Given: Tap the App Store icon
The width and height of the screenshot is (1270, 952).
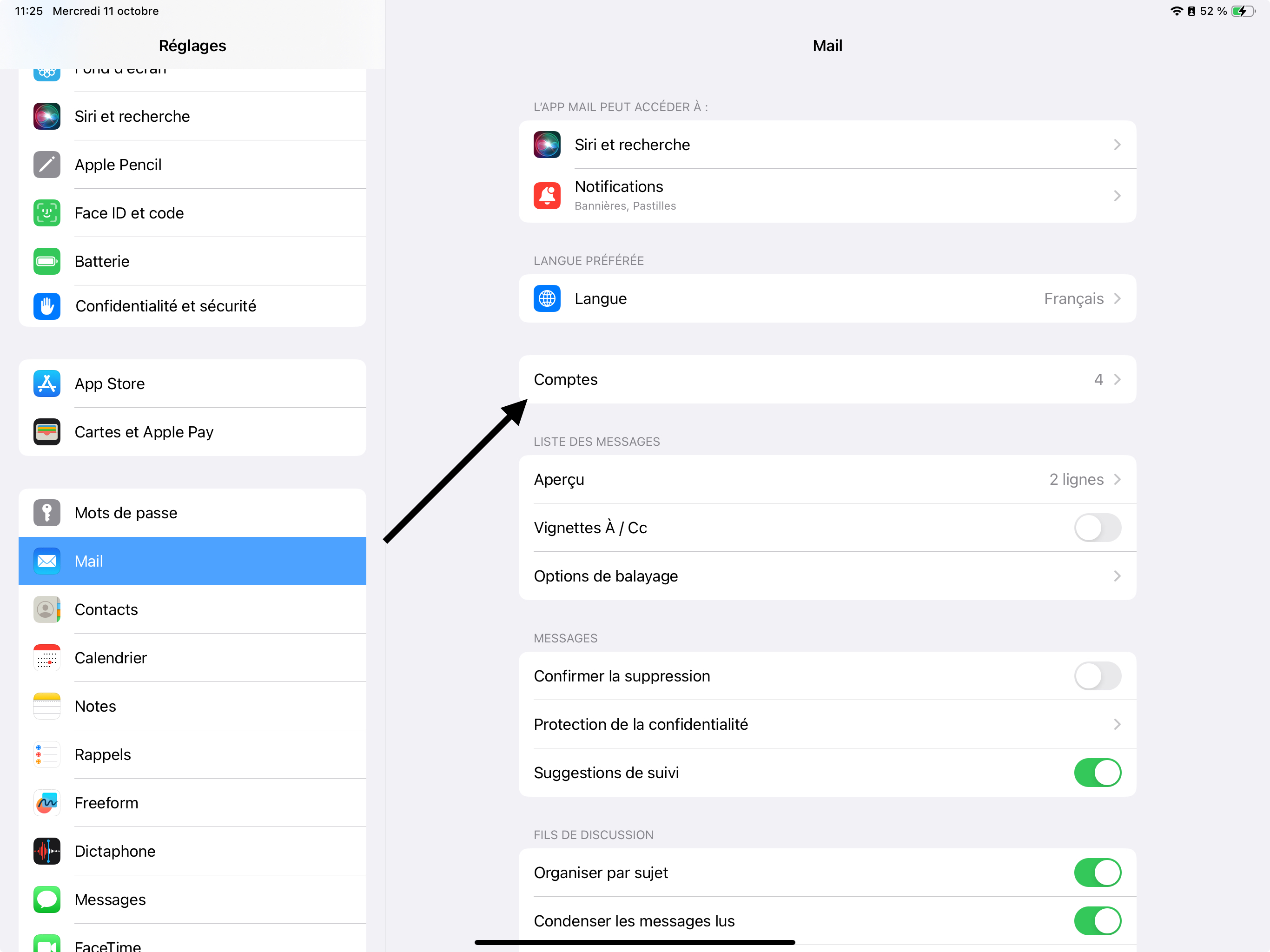Looking at the screenshot, I should [x=47, y=383].
